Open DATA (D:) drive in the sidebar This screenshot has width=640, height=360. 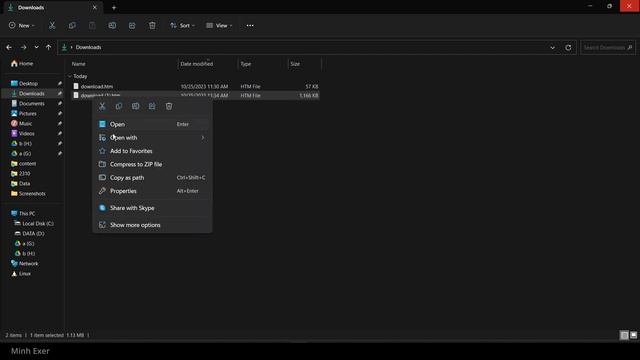[x=33, y=233]
